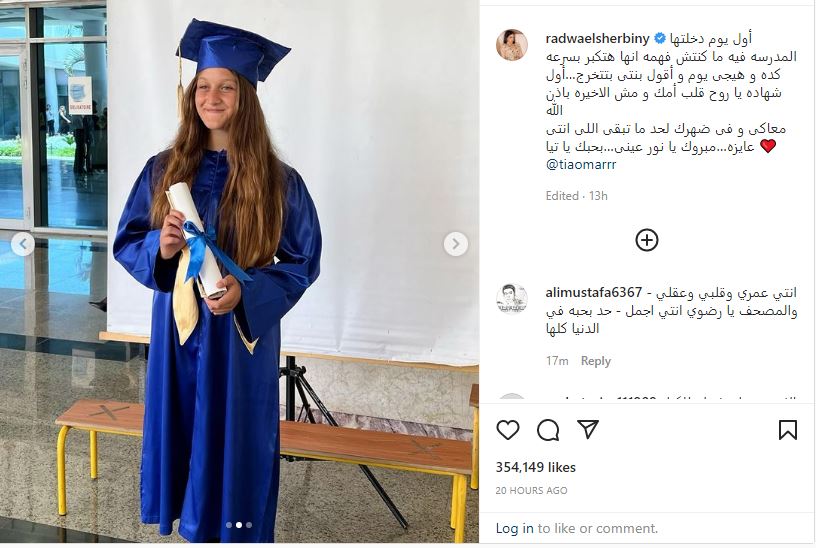816x548 pixels.
Task: Select the first carousel indicator dot
Action: tap(229, 525)
